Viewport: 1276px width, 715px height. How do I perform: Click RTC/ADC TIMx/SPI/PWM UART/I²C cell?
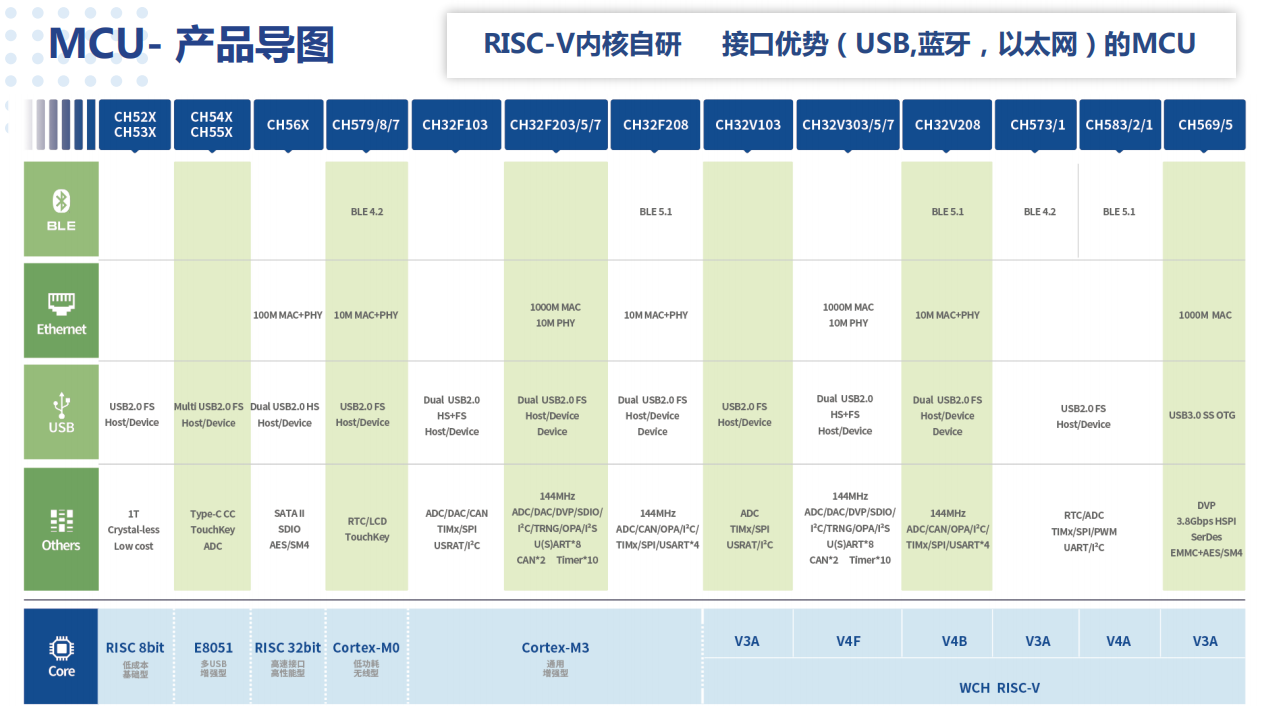tap(1084, 531)
